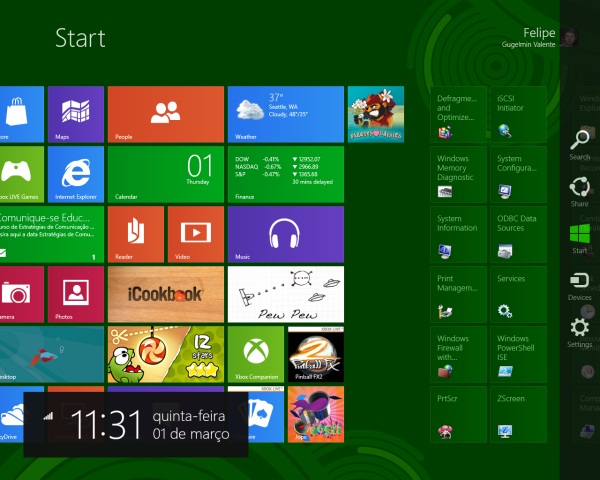The height and width of the screenshot is (480, 600).
Task: Open Windows Memory Diagnostic tile
Action: pyautogui.click(x=458, y=174)
